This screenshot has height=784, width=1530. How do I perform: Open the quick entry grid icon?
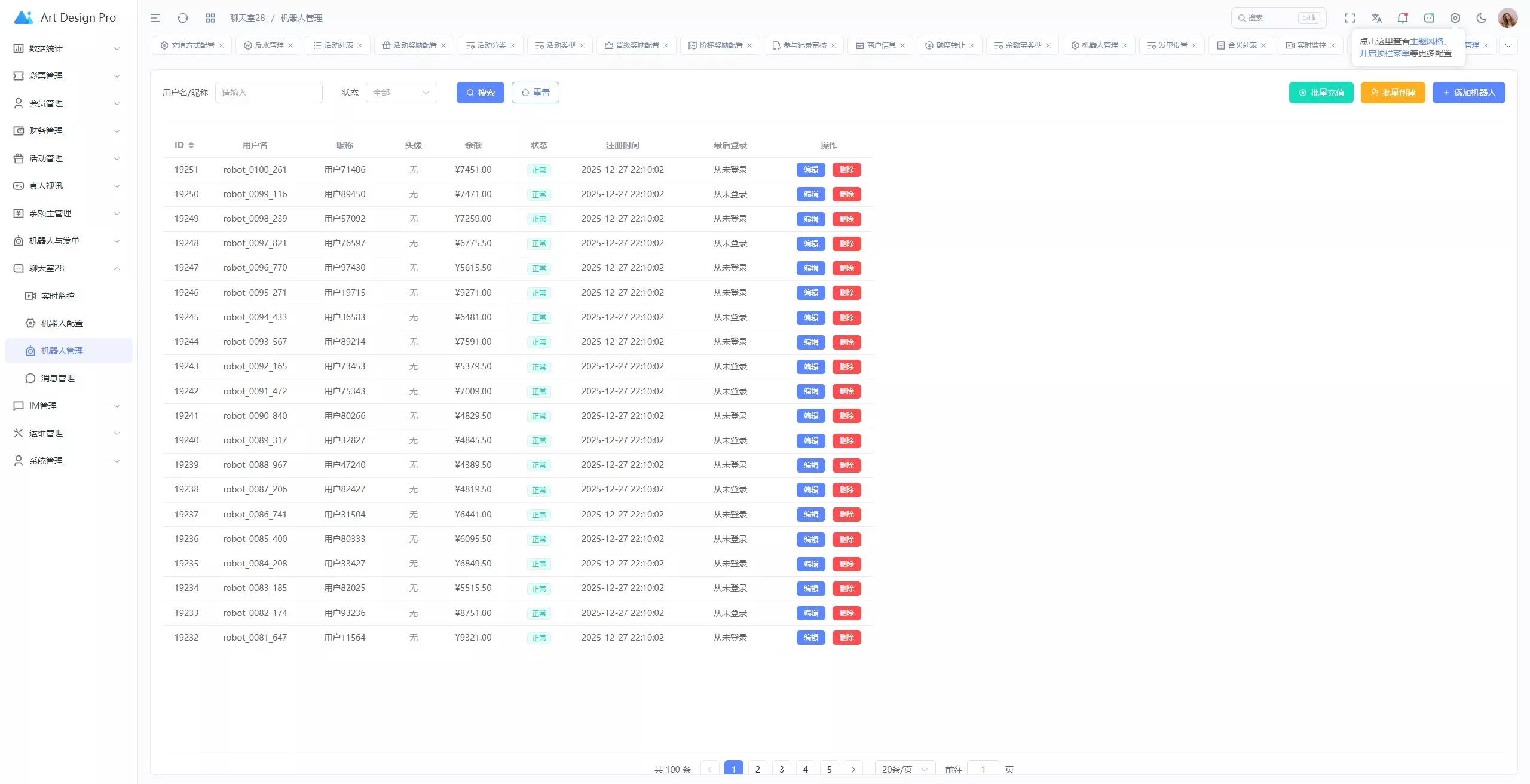coord(210,18)
